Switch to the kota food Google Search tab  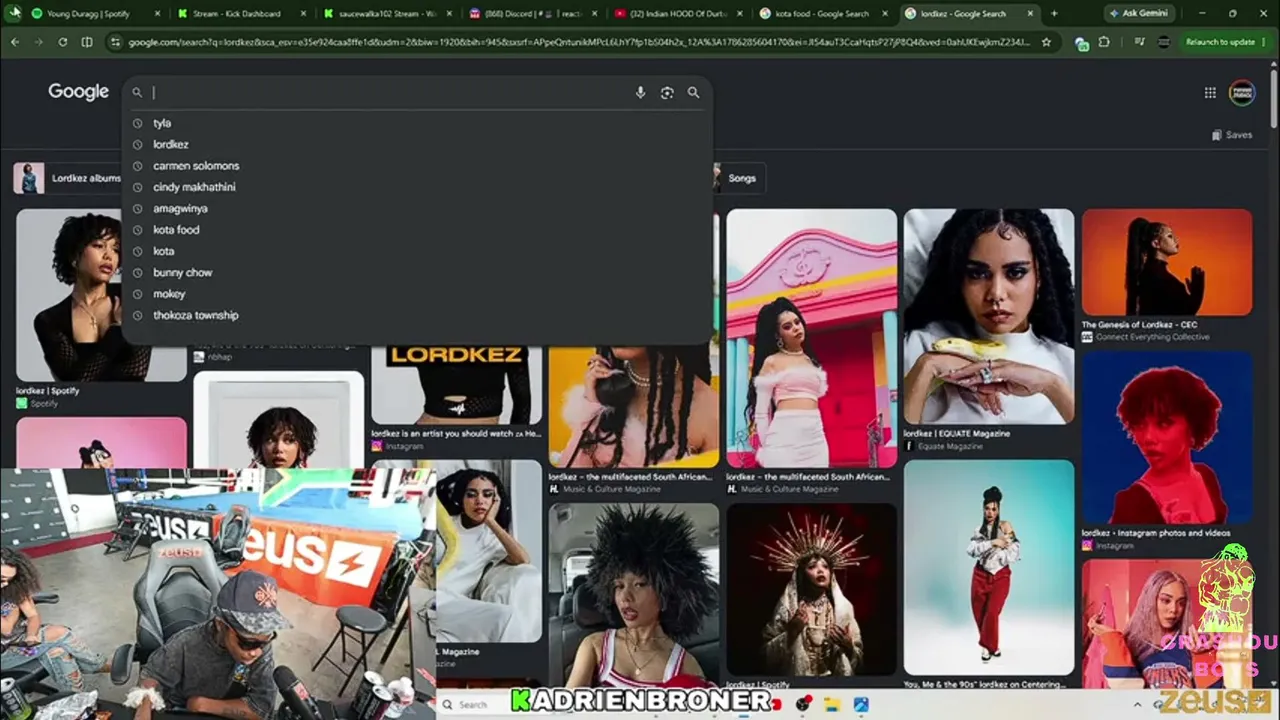824,14
